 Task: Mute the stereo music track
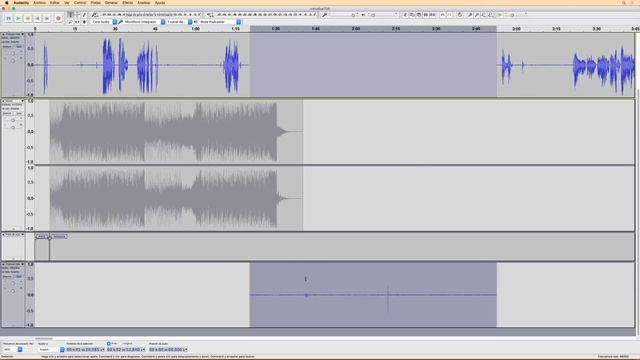7,113
